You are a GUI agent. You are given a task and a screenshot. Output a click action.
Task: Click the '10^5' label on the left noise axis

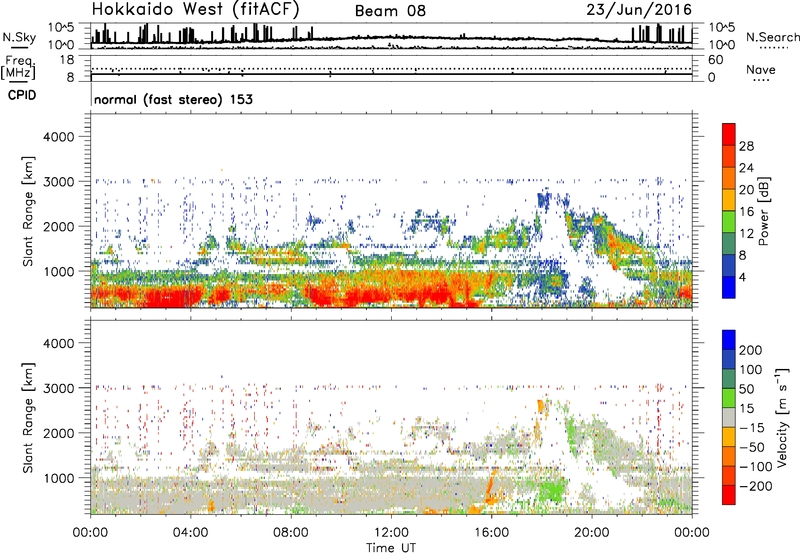61,28
